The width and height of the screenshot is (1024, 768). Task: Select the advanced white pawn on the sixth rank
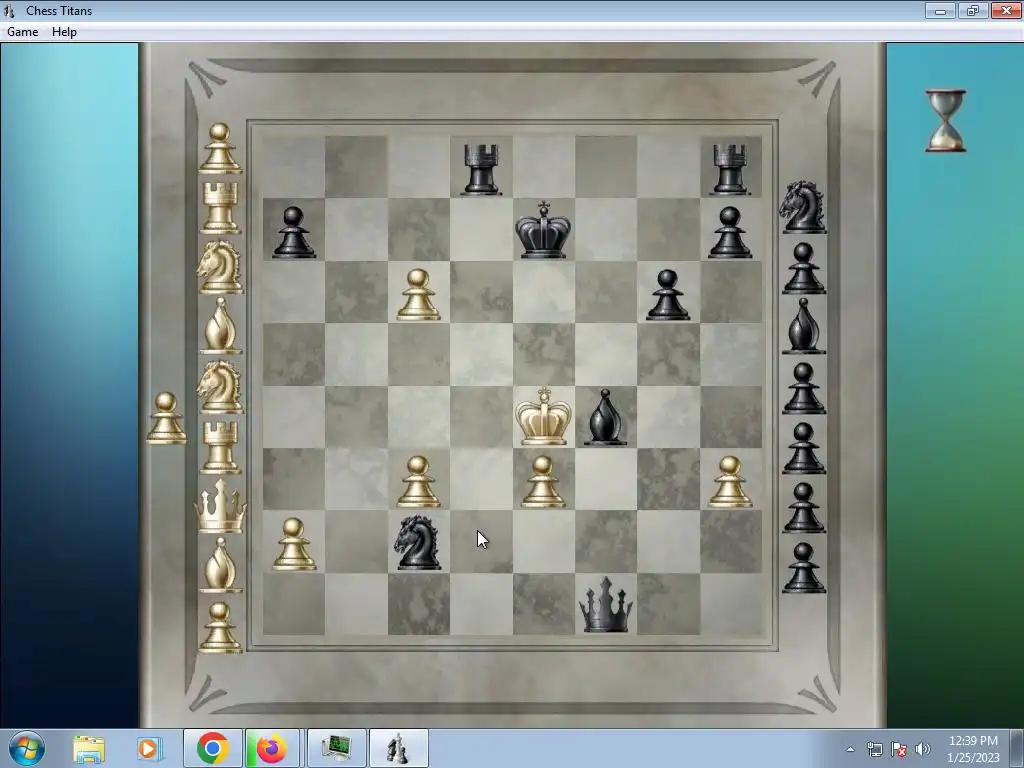418,295
